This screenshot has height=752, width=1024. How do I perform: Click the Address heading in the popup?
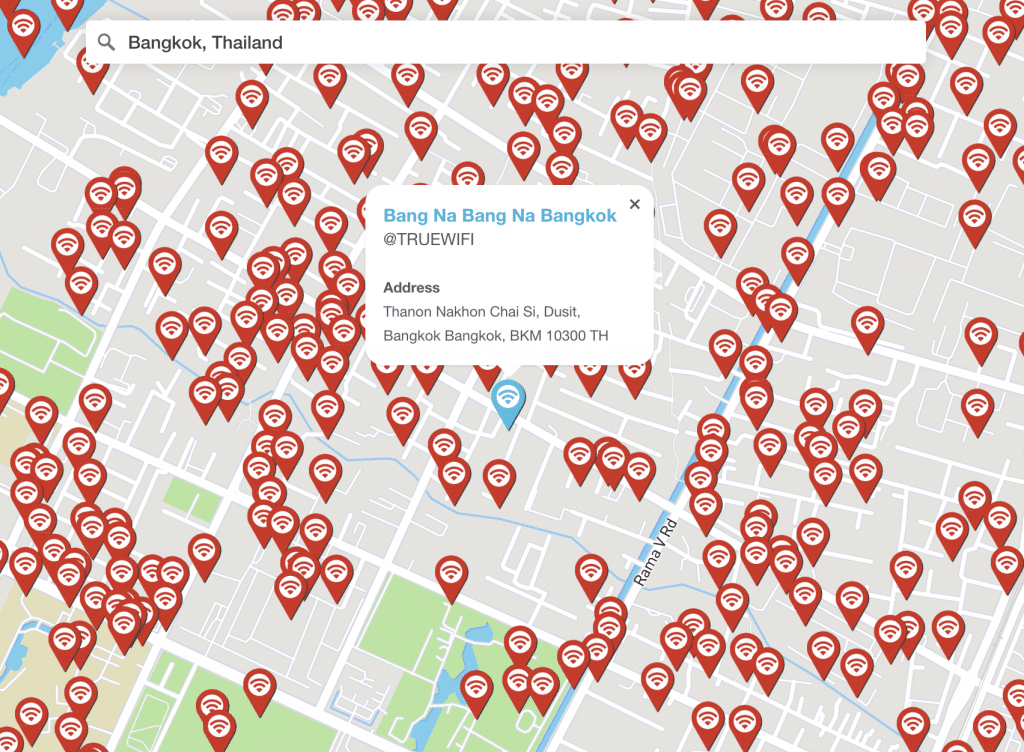click(x=411, y=288)
